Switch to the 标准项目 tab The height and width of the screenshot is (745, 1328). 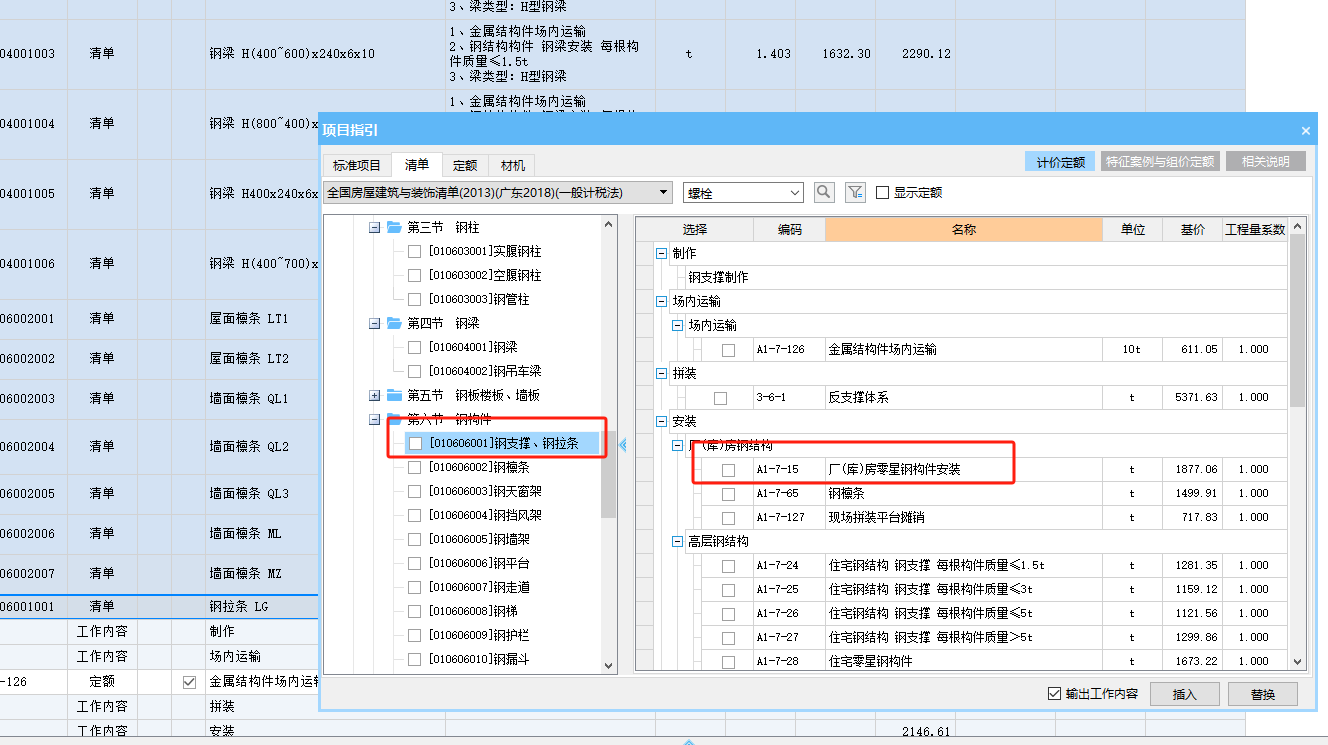[357, 165]
